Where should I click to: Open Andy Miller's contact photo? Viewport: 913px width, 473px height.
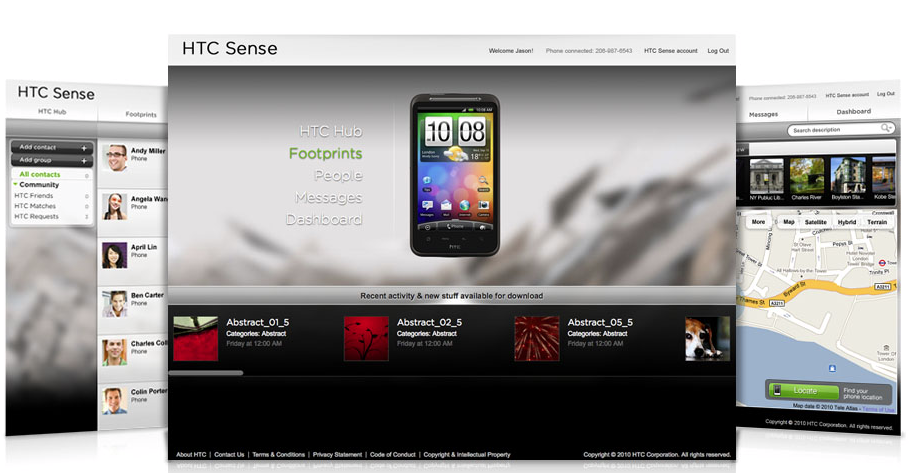pos(115,158)
